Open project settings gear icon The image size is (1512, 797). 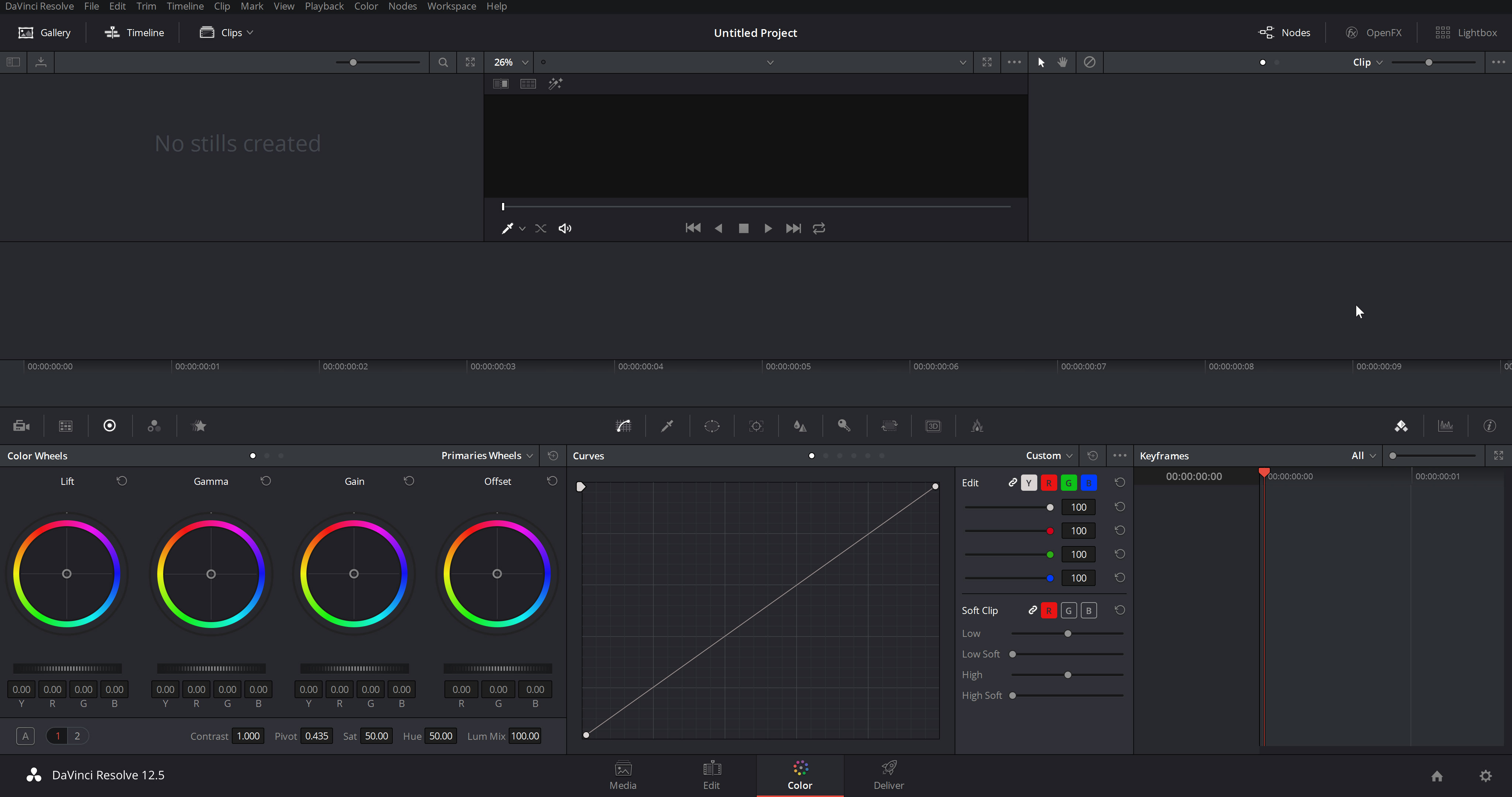[x=1485, y=776]
